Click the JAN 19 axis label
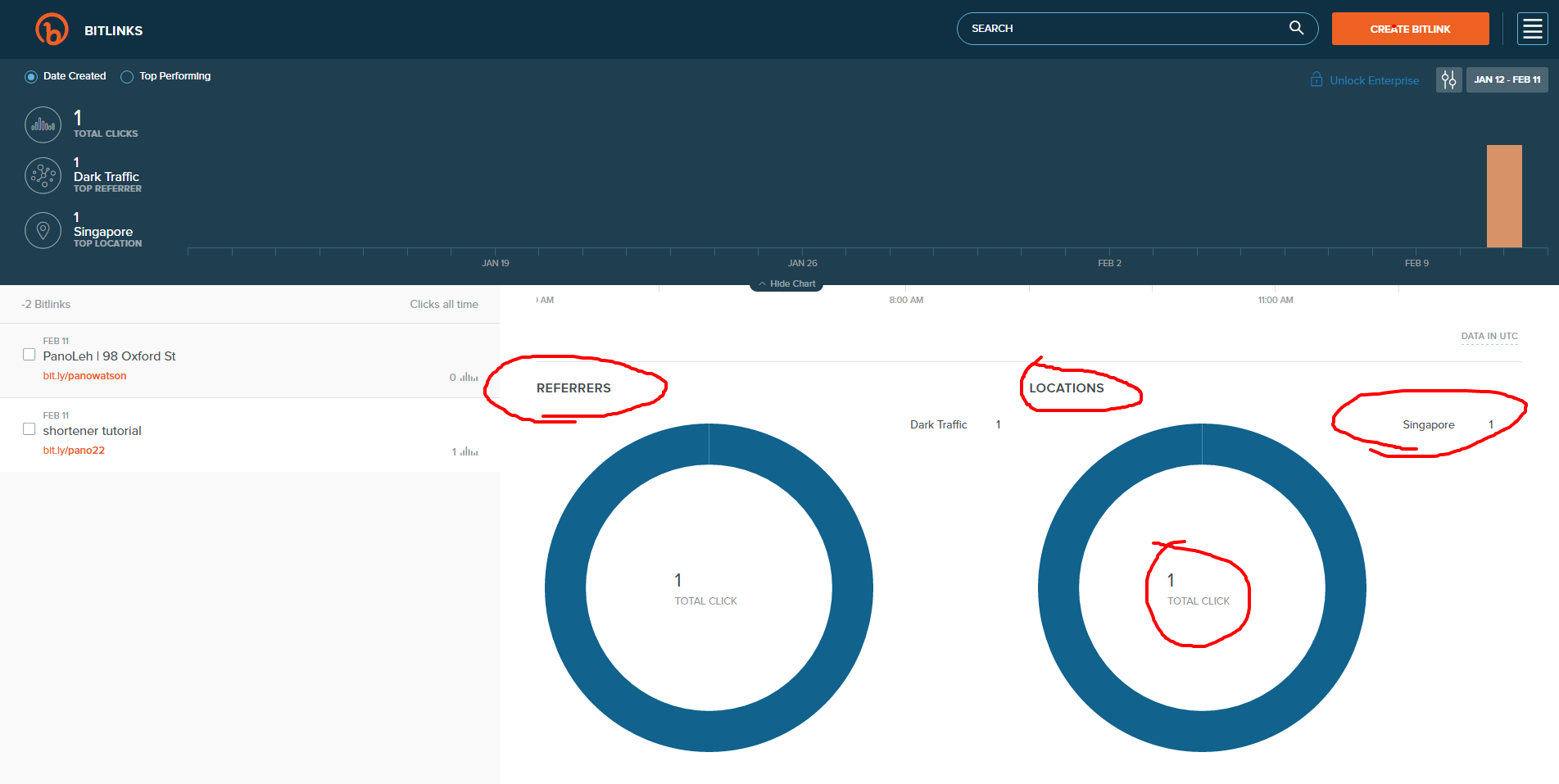This screenshot has height=784, width=1559. click(x=496, y=263)
